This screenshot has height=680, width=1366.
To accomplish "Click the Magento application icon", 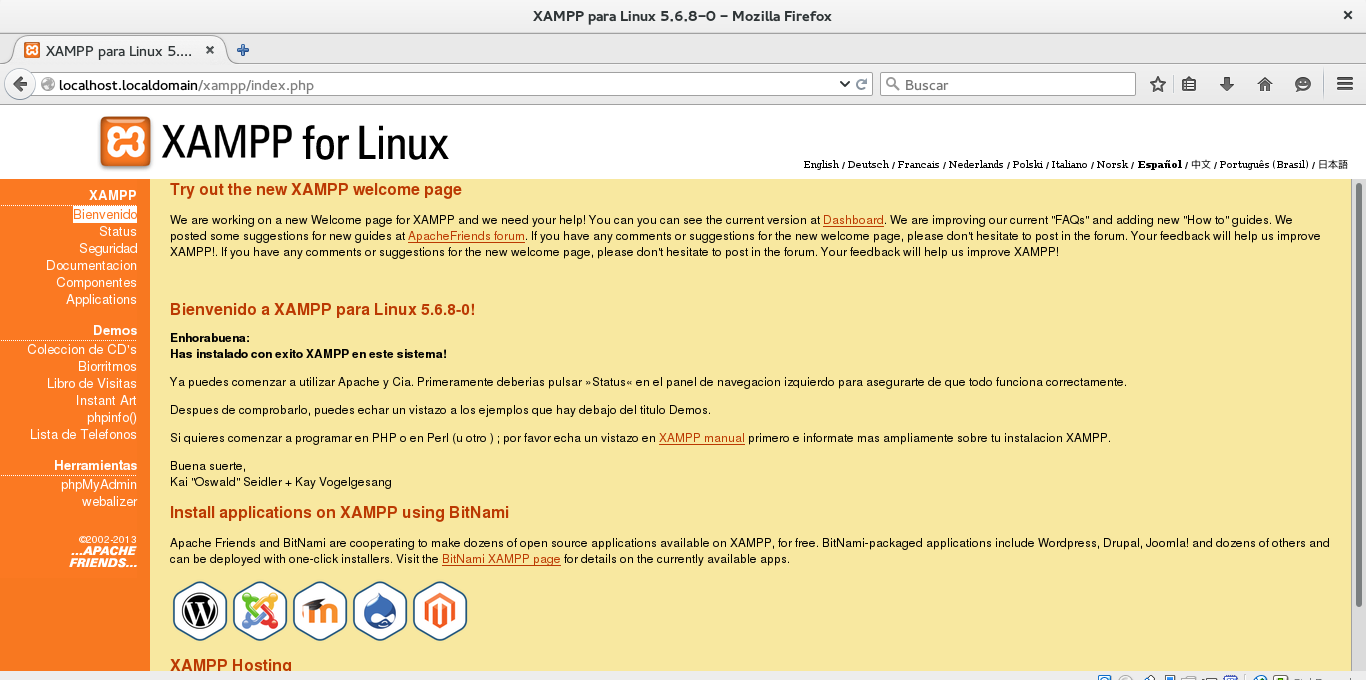I will [x=440, y=611].
